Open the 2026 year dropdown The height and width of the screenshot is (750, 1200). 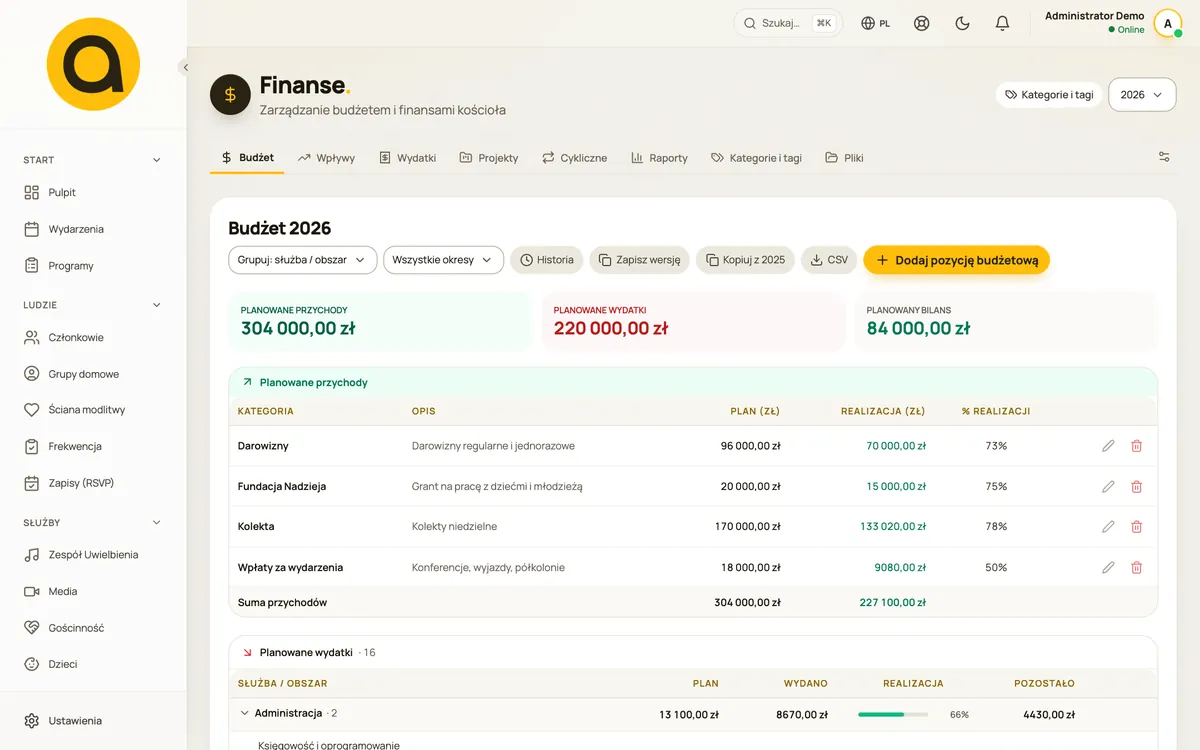tap(1142, 95)
